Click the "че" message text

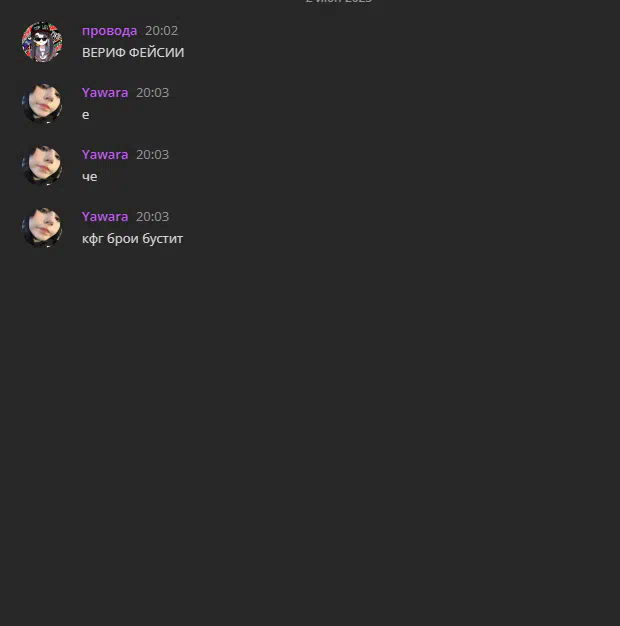tap(89, 177)
